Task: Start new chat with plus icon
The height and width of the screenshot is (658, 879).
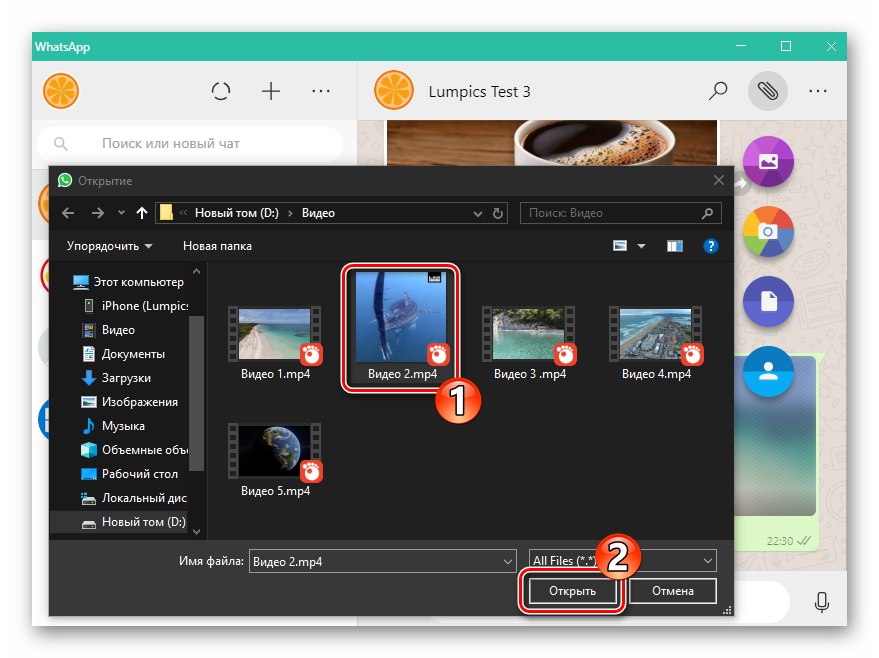Action: pyautogui.click(x=271, y=91)
